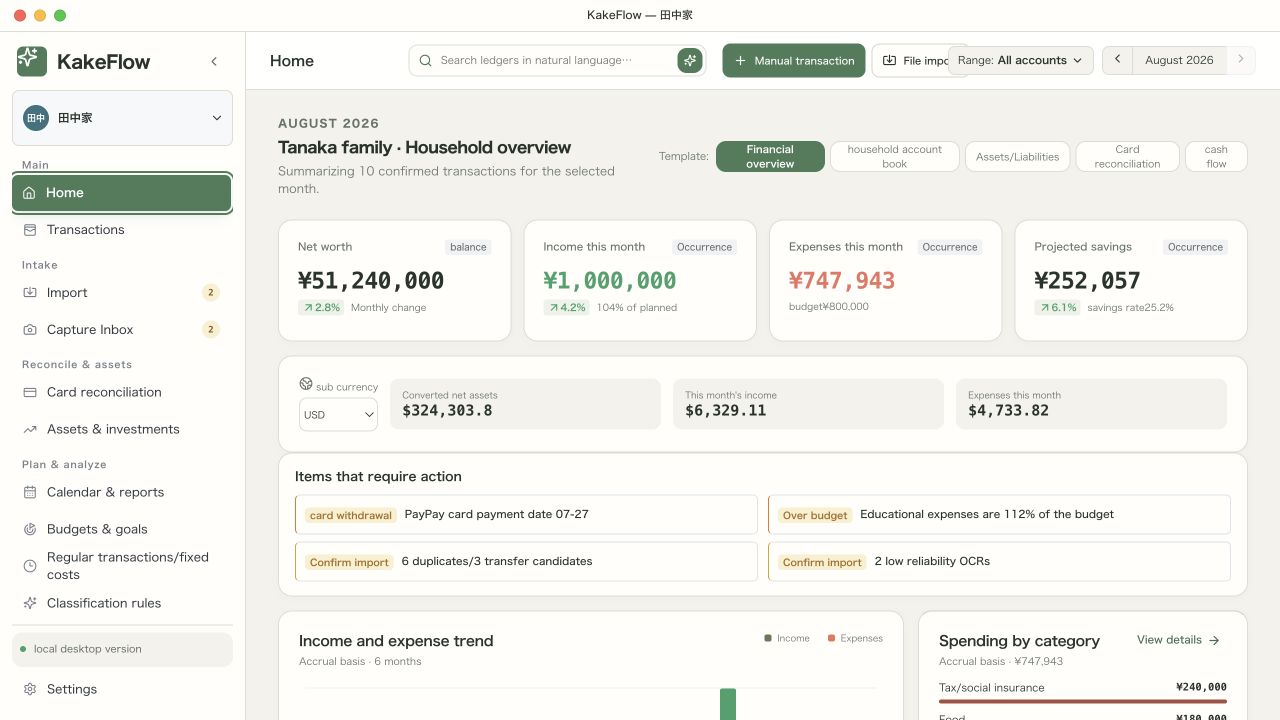Click the Tax/social insurance spending bar
1280x720 pixels.
click(1083, 701)
